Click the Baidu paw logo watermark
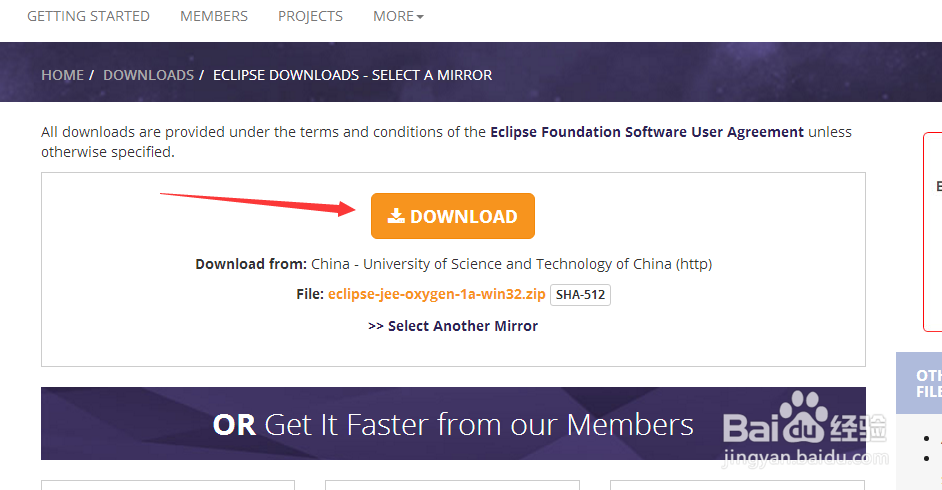This screenshot has height=490, width=942. (x=802, y=416)
